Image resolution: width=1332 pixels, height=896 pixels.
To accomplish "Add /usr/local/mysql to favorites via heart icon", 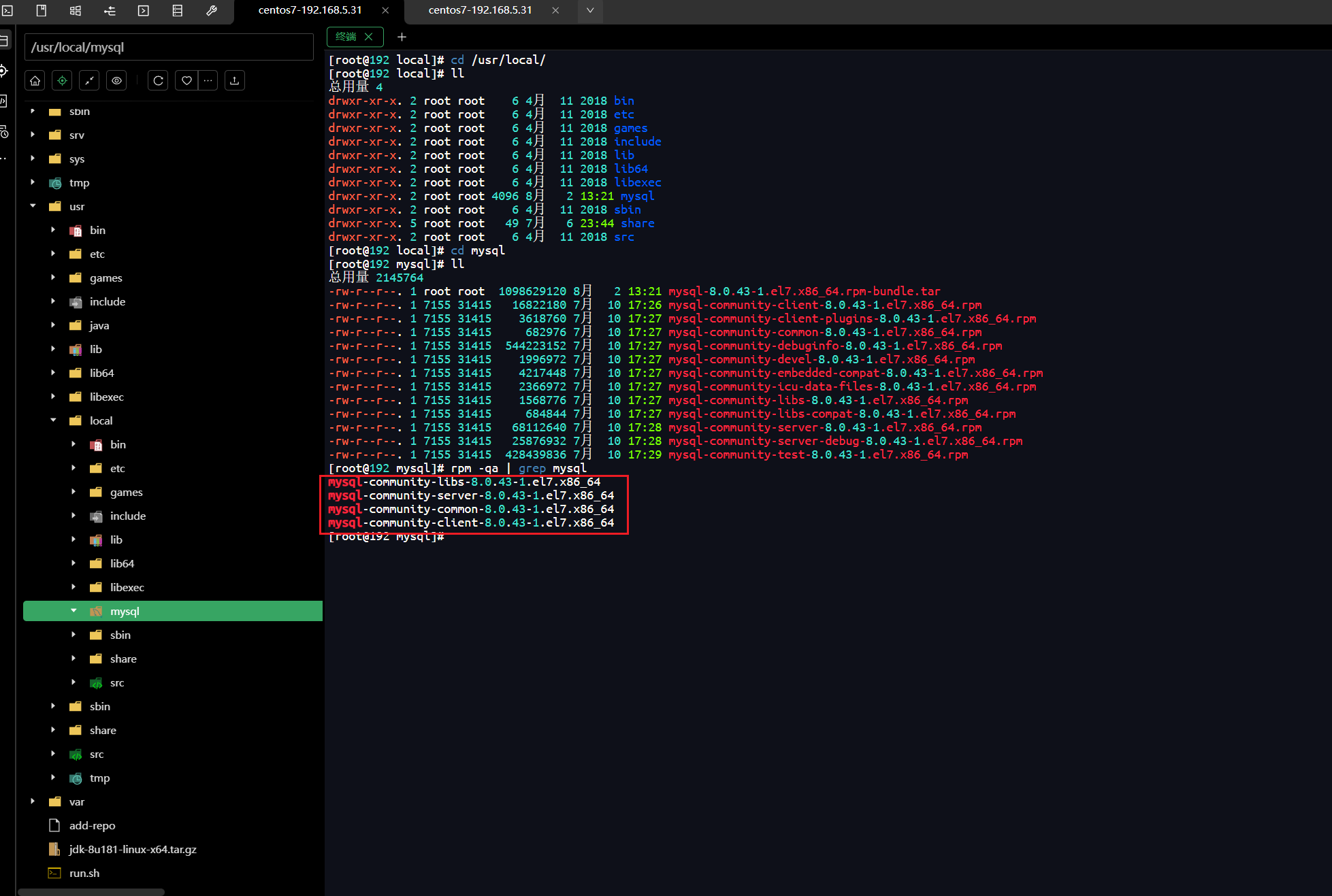I will tap(186, 80).
